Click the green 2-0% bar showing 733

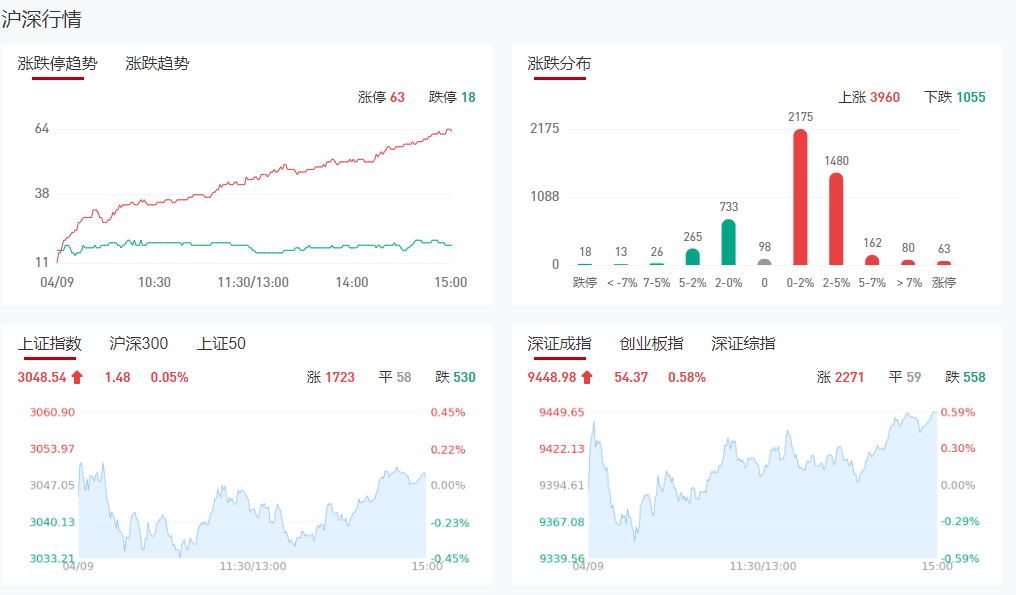coord(728,242)
